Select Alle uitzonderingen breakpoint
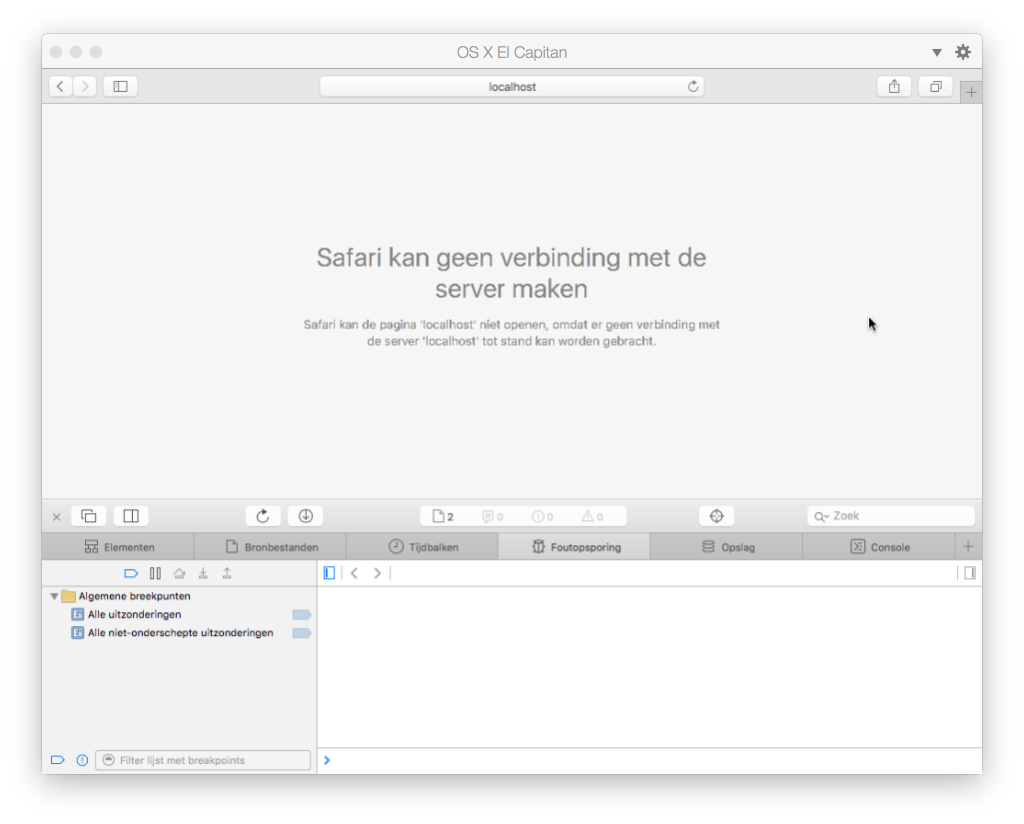This screenshot has width=1024, height=824. [180, 614]
